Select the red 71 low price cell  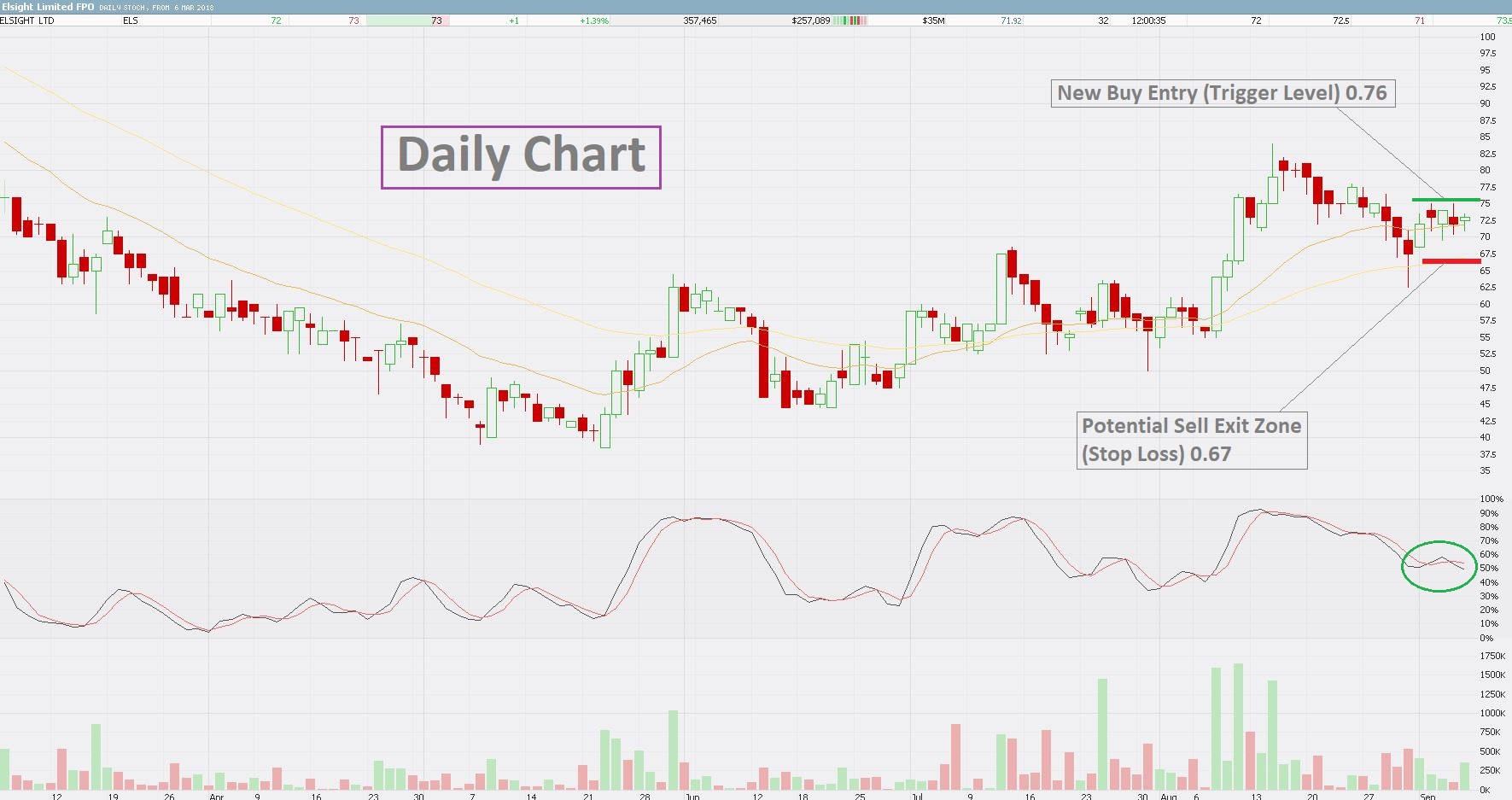[1420, 20]
